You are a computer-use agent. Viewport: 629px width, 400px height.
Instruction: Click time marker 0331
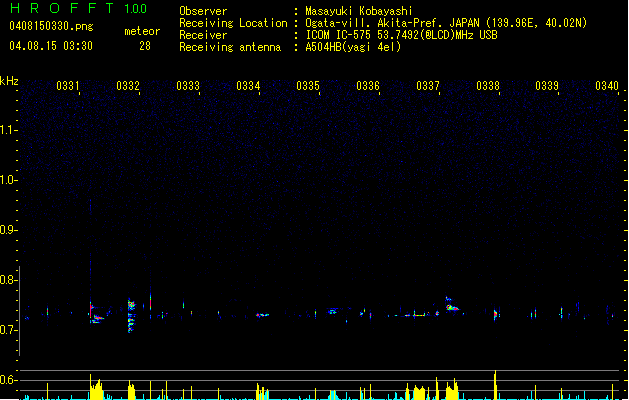(x=68, y=86)
